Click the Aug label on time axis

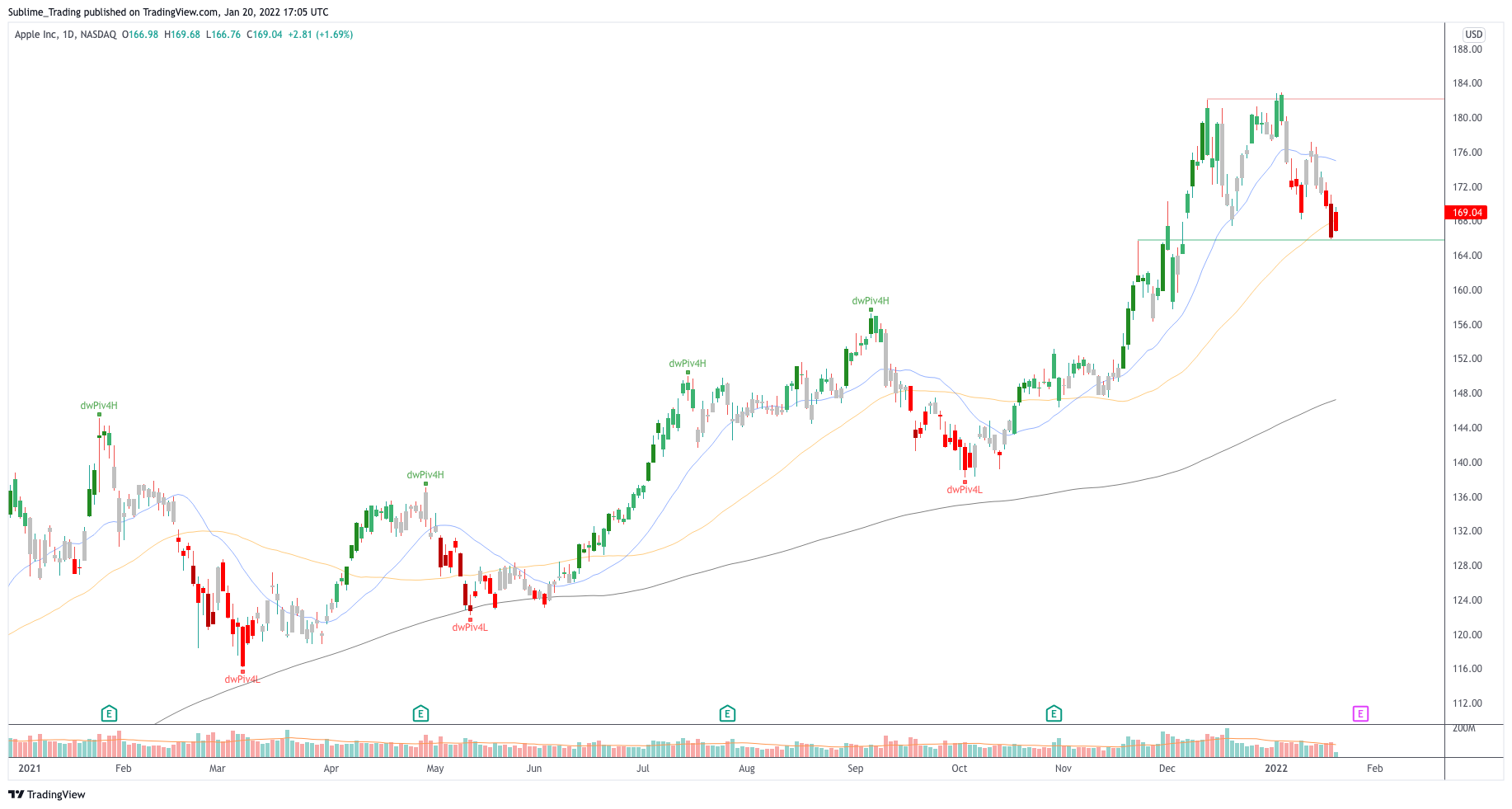click(x=746, y=769)
